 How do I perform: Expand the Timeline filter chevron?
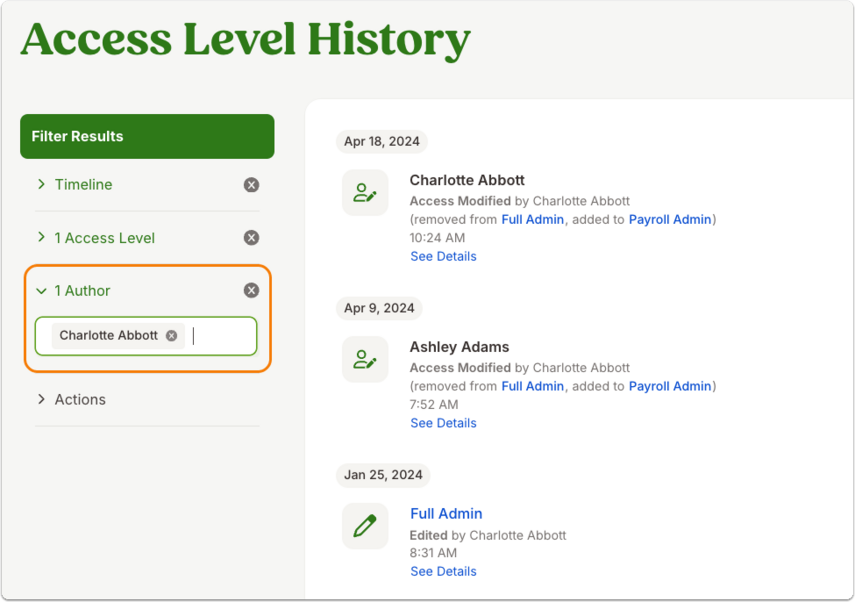pos(41,184)
